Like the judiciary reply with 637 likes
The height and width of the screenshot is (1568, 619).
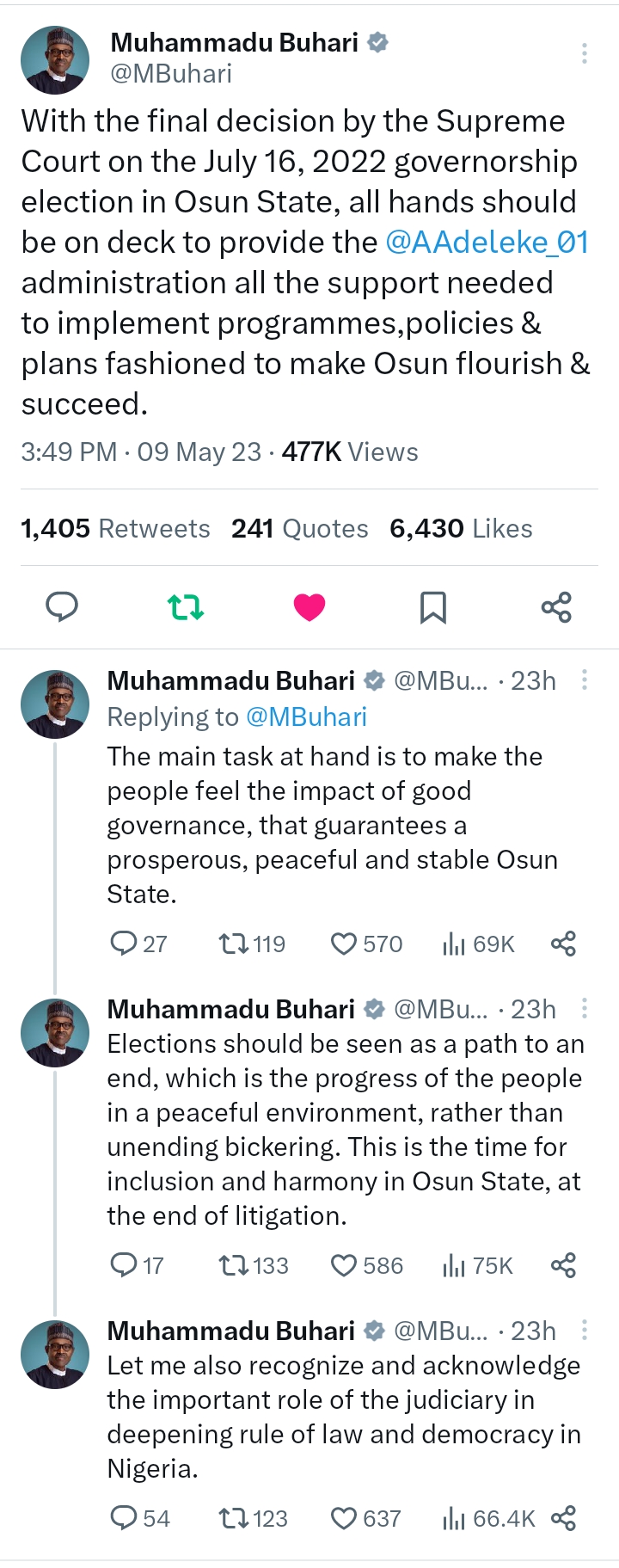(x=344, y=1519)
